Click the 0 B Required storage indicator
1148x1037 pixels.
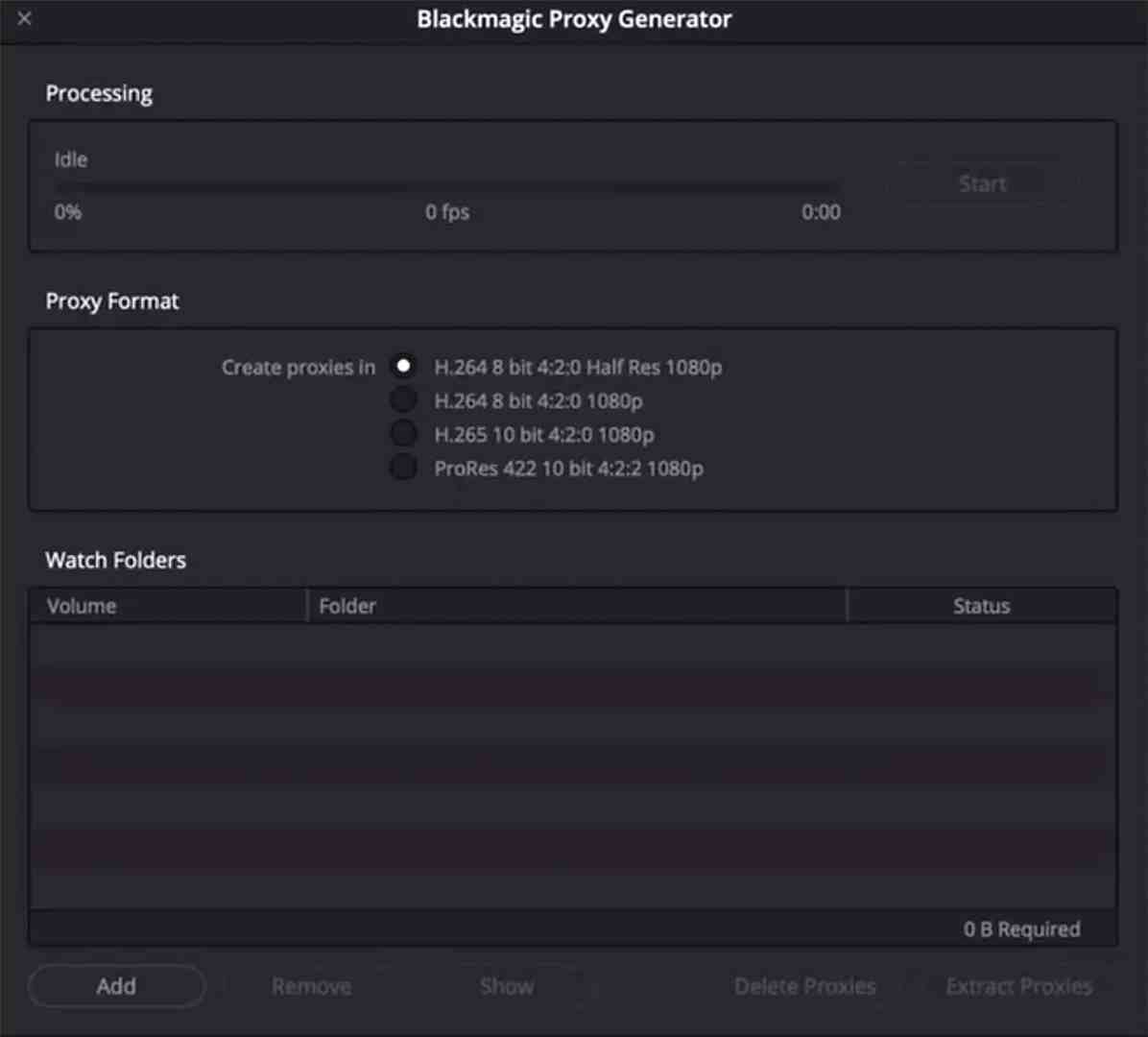1021,928
